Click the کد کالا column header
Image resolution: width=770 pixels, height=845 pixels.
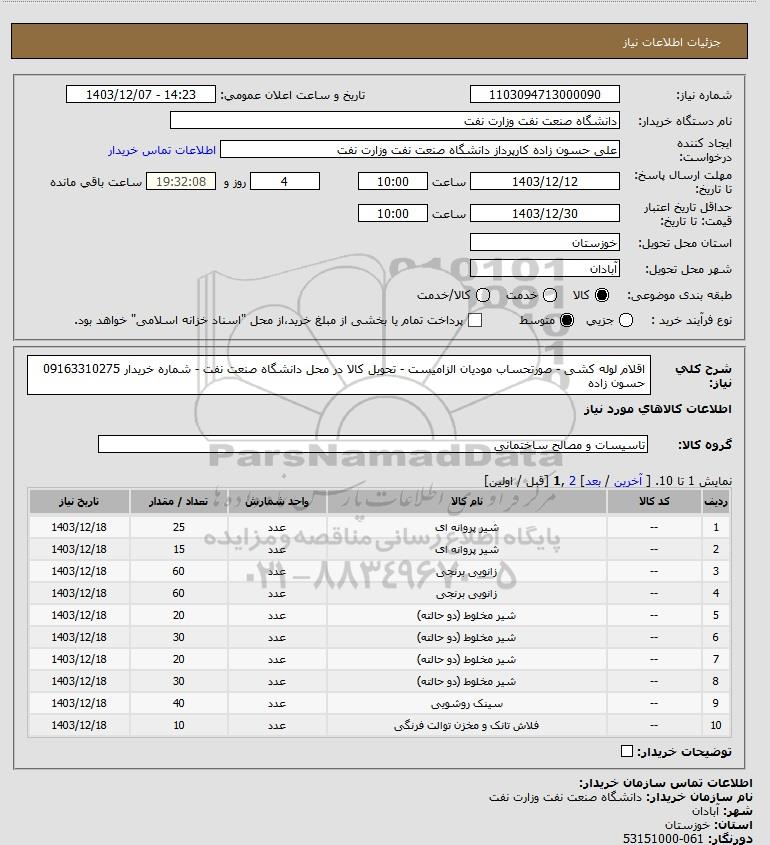click(654, 501)
